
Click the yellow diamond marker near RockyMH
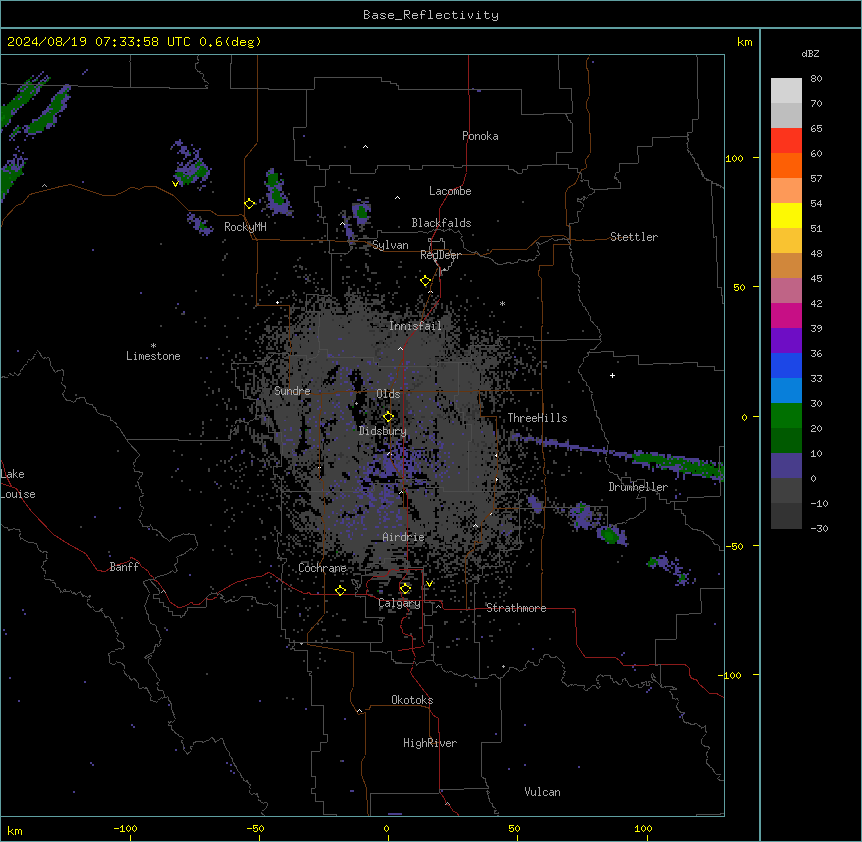pyautogui.click(x=249, y=204)
